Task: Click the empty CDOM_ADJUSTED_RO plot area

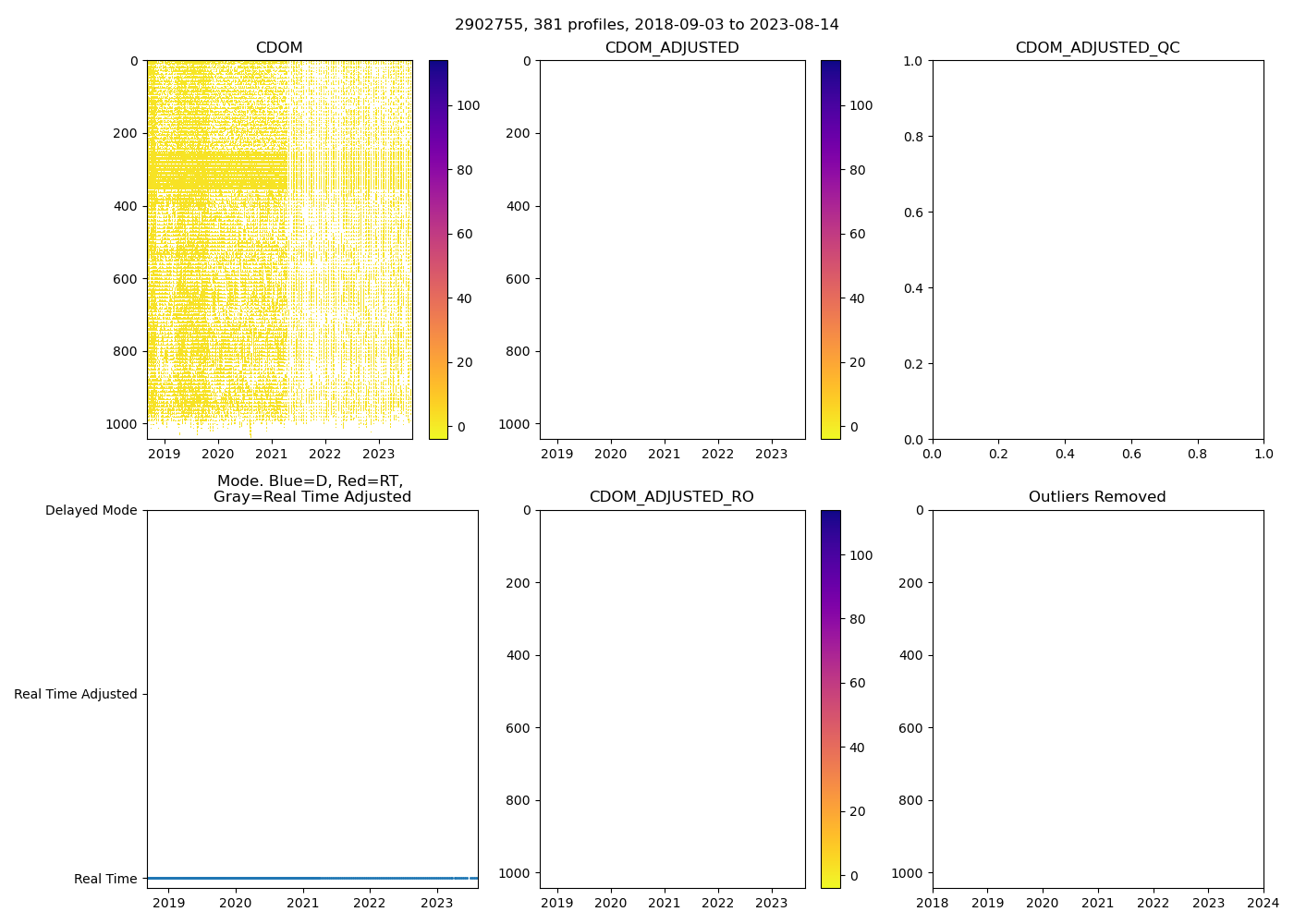Action: [x=672, y=699]
